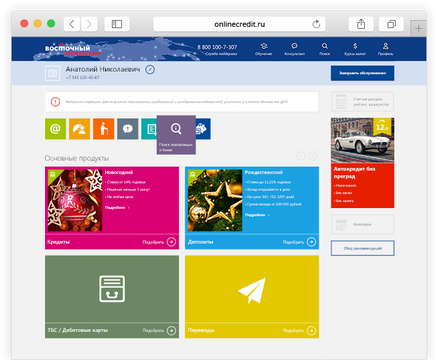Open a new Safari tab

point(418,29)
